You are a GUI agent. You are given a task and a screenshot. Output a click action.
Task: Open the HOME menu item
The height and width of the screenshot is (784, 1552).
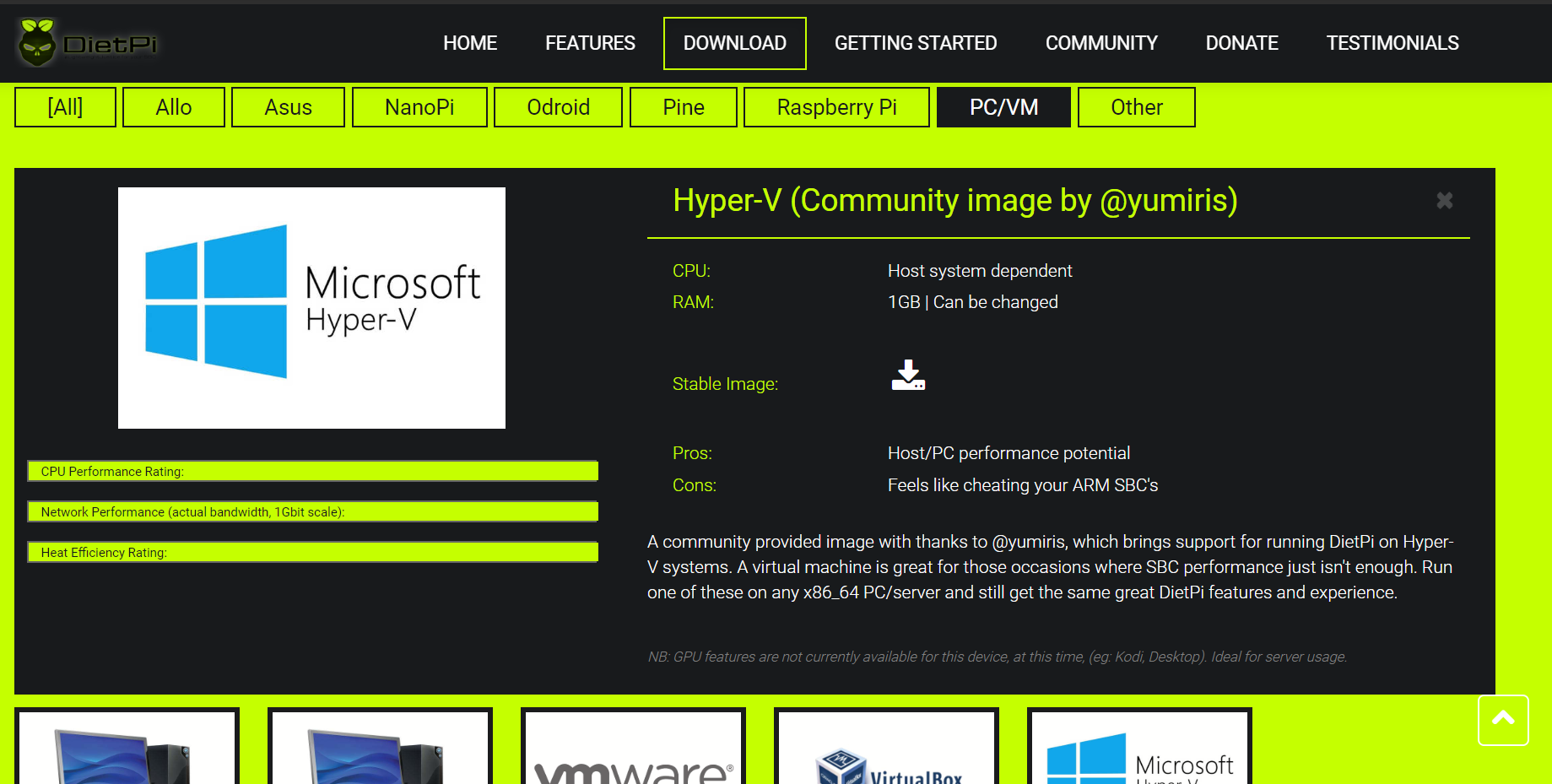click(x=470, y=43)
